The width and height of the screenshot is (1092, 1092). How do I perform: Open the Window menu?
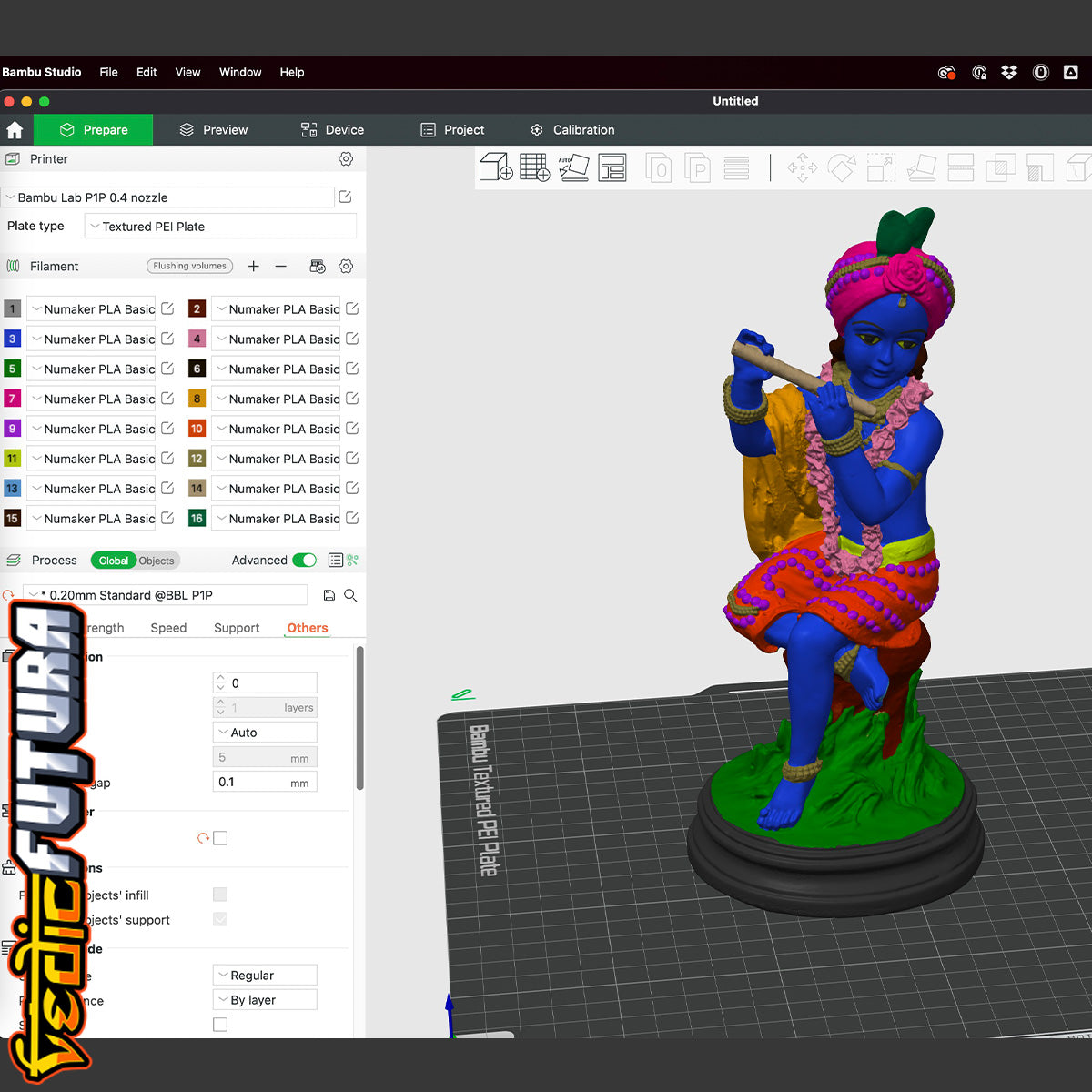[x=240, y=72]
